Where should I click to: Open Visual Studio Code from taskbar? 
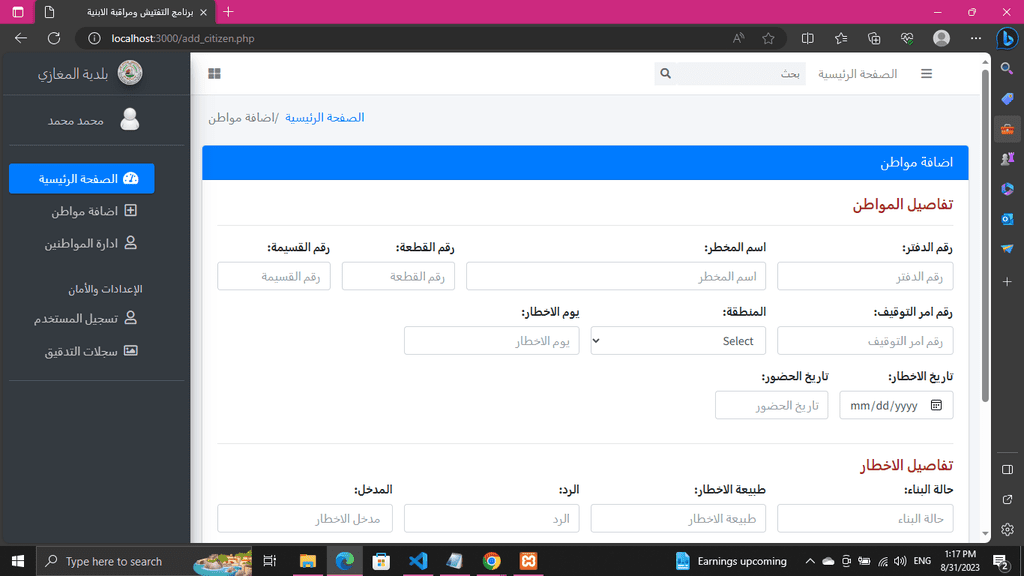(x=418, y=561)
